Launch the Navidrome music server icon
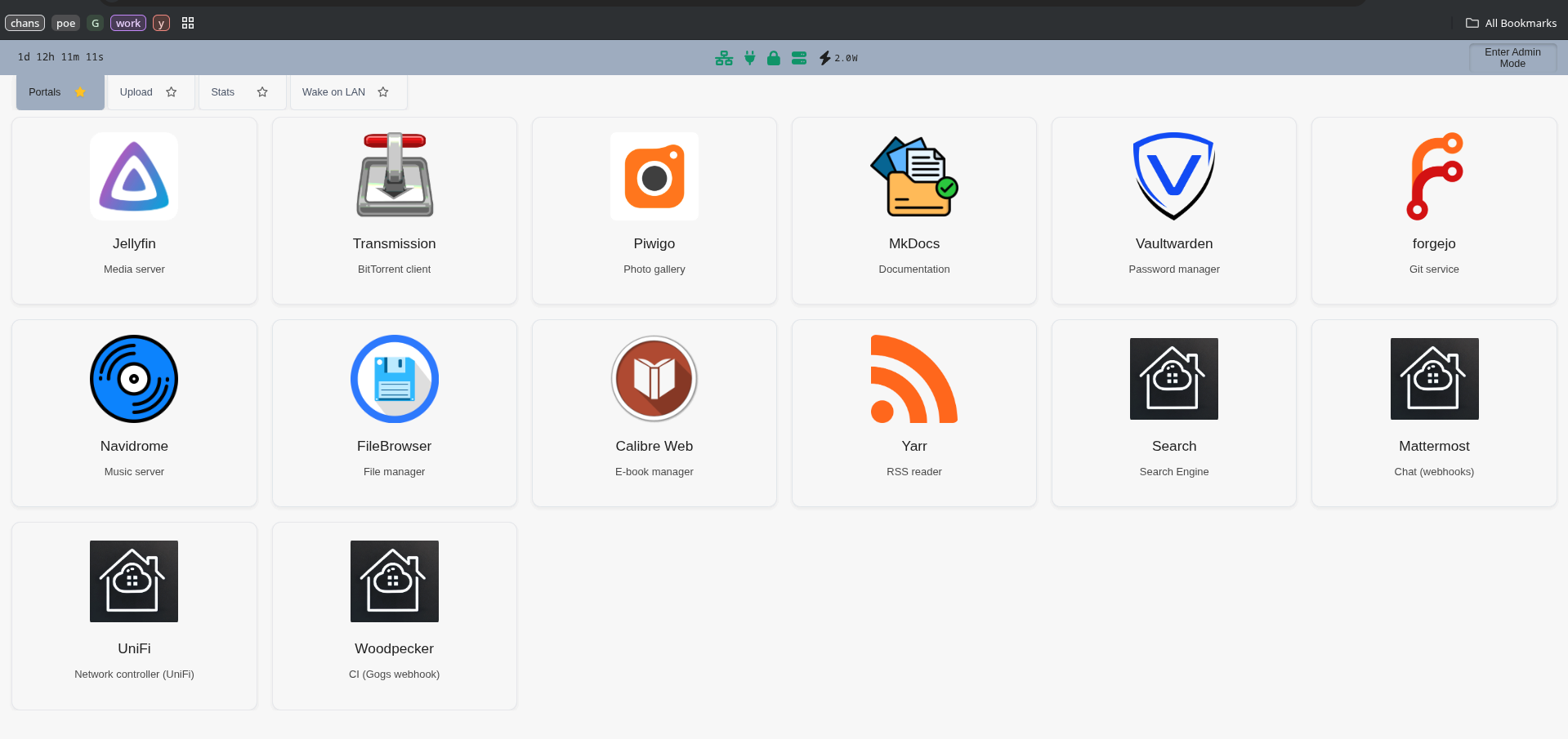Viewport: 1568px width, 739px height. (x=134, y=379)
